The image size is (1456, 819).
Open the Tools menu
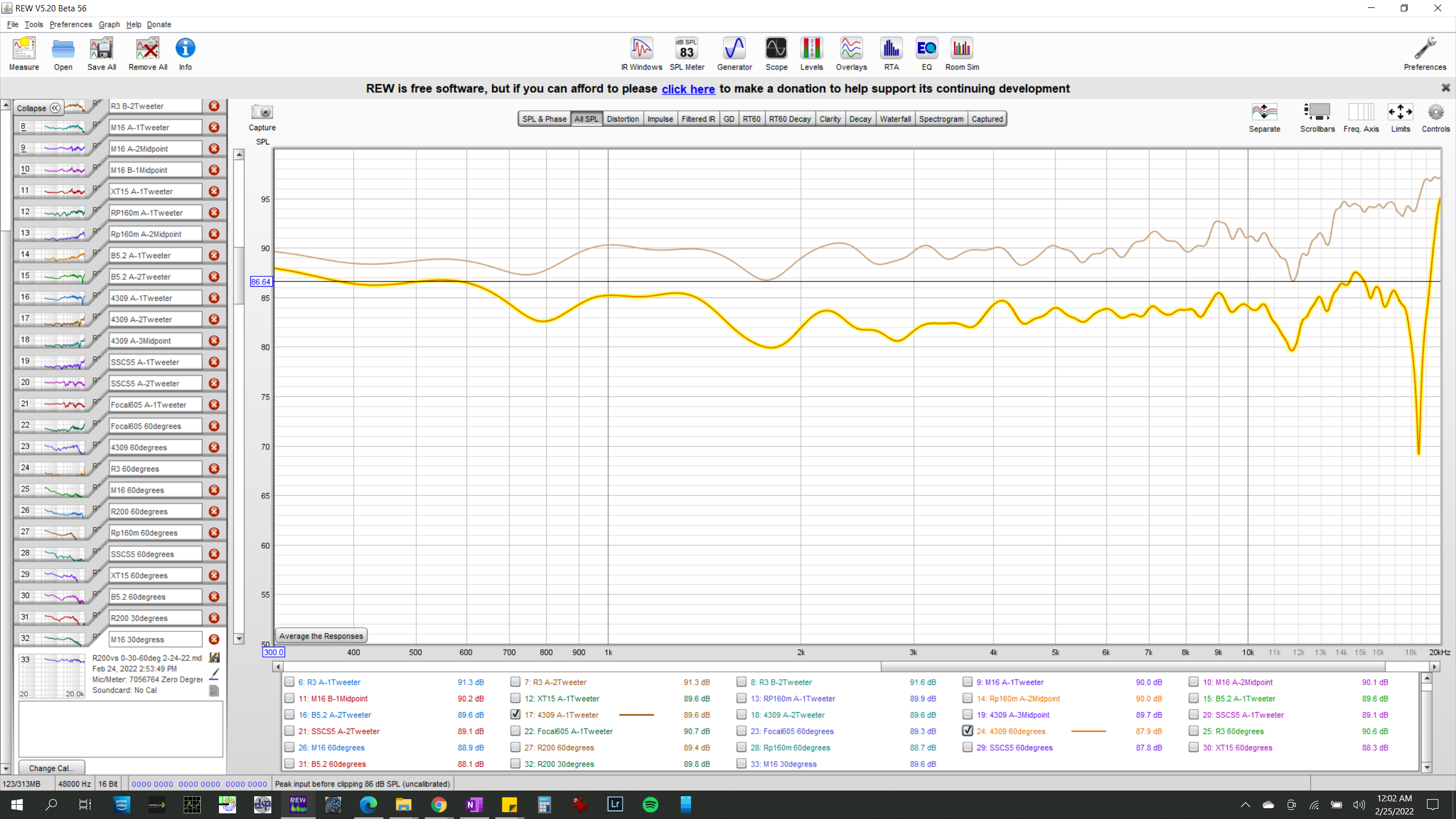pyautogui.click(x=34, y=24)
